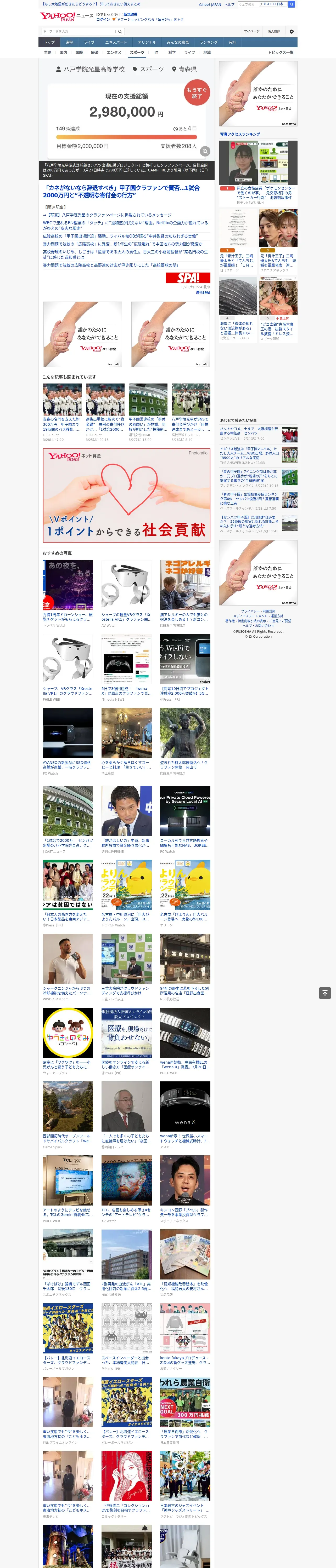Open the 「春の甲子園」出場校偏差値ランキング article
The image size is (336, 1568).
(x=249, y=499)
